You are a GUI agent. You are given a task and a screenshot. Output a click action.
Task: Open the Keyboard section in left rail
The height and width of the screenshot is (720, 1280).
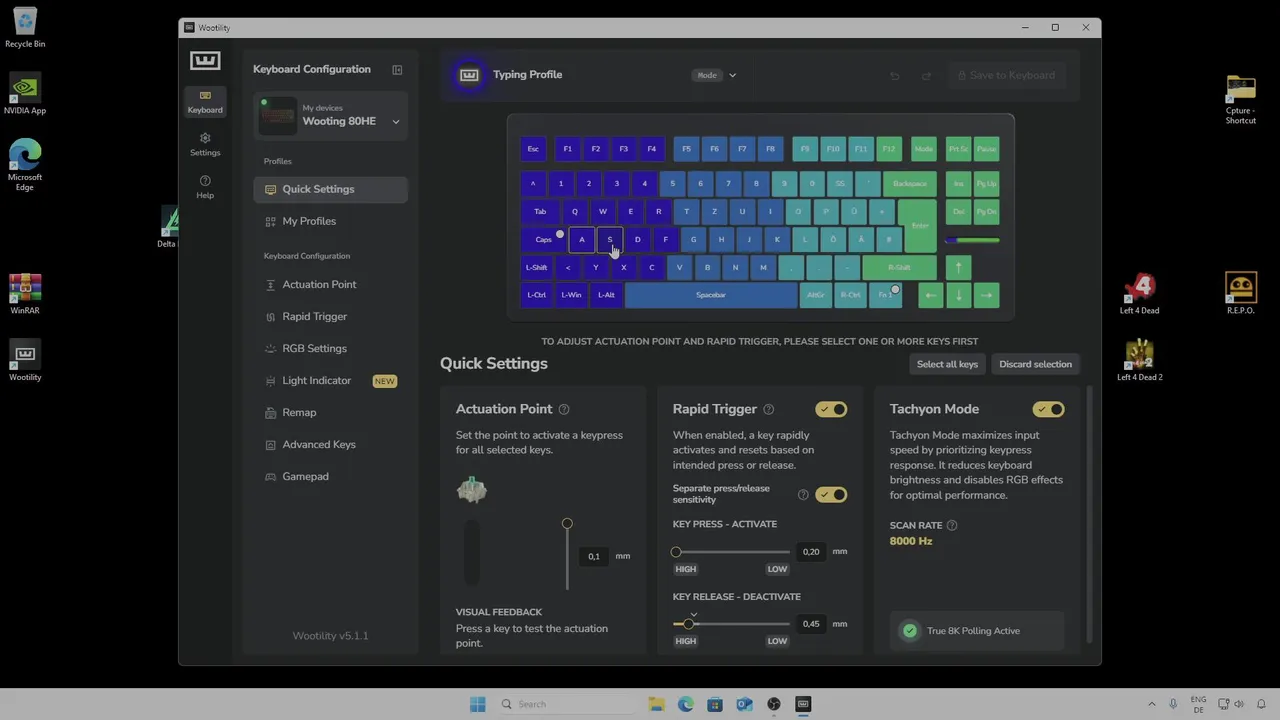tap(205, 102)
